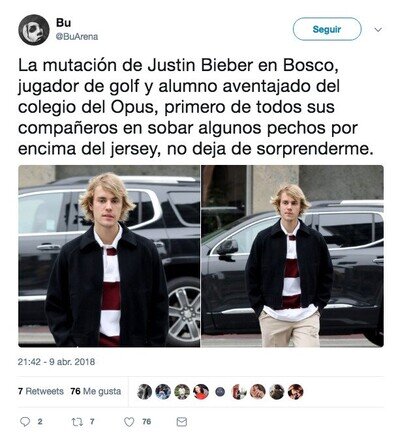
Task: Click the reply count number 2
Action: [x=40, y=422]
